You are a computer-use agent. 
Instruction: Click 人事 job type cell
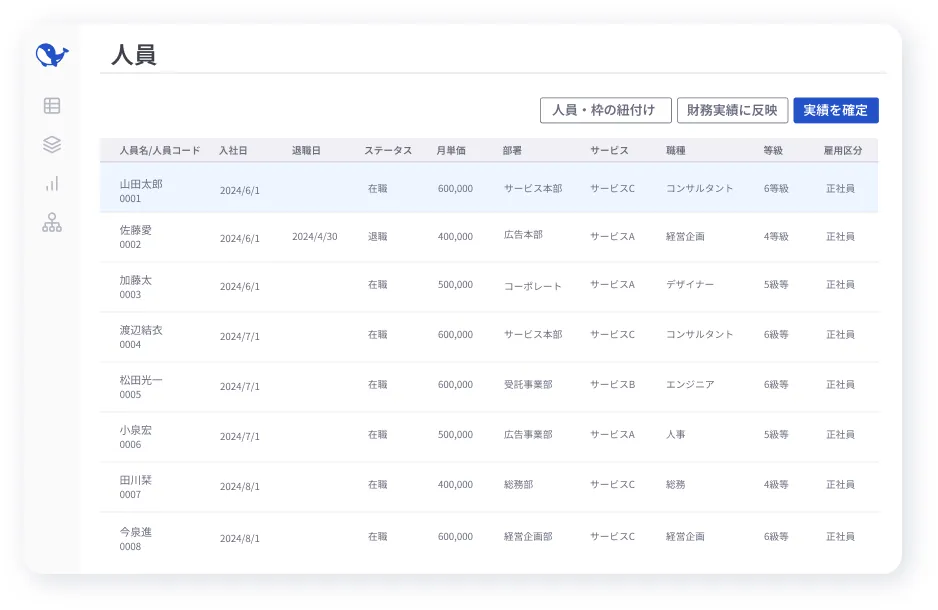tap(676, 435)
